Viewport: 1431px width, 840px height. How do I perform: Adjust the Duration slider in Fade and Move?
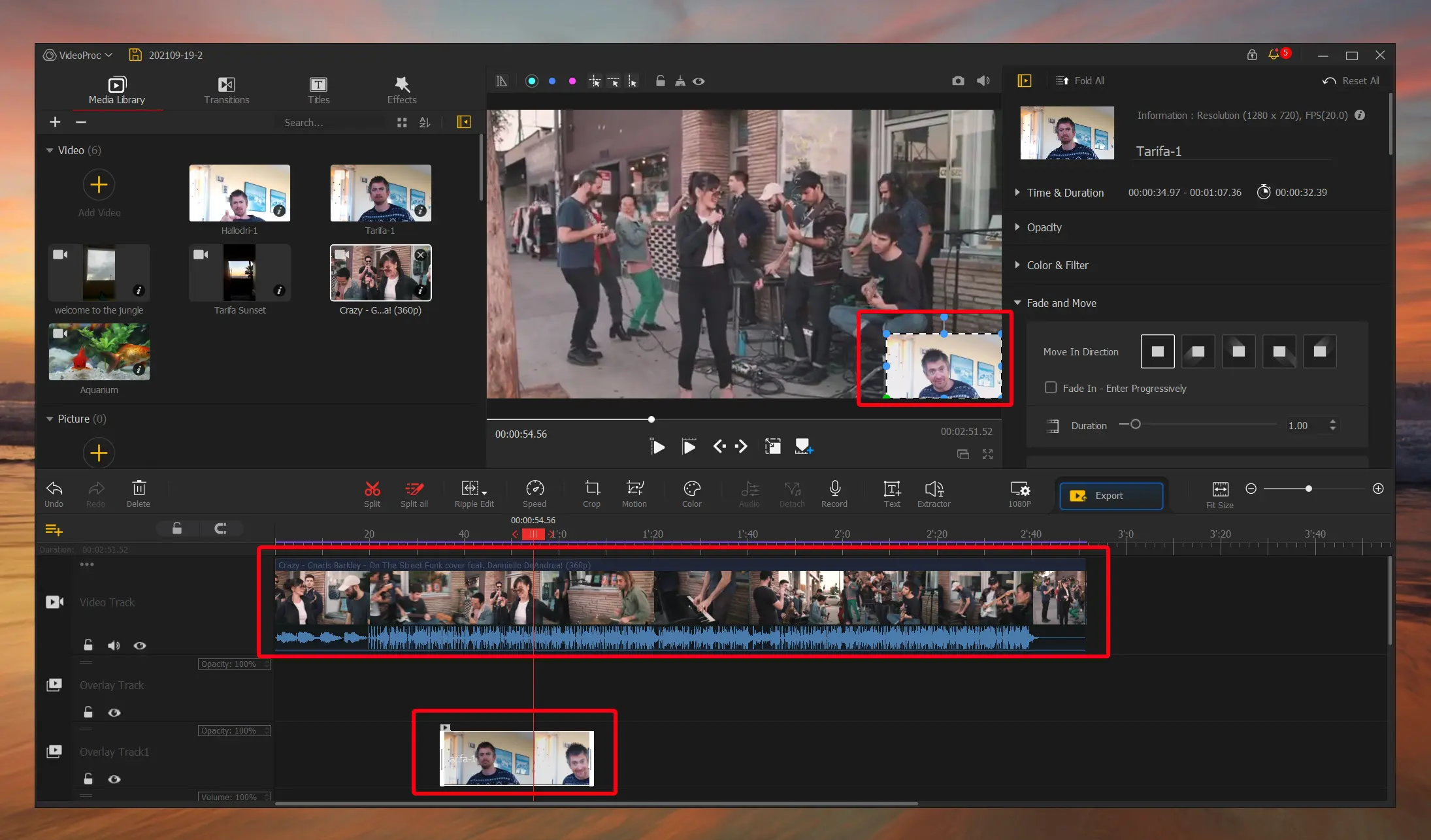click(1135, 424)
